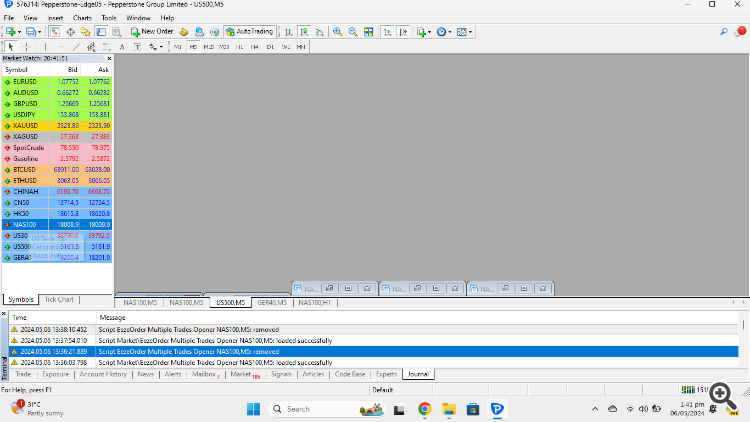This screenshot has height=422, width=750.
Task: Switch to the NAS100,H1 chart tab
Action: [314, 302]
